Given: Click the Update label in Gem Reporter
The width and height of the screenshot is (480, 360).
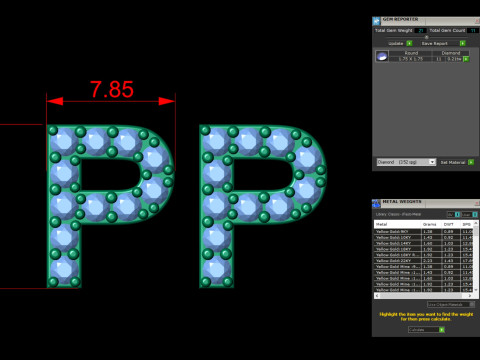Looking at the screenshot, I should pyautogui.click(x=396, y=43).
